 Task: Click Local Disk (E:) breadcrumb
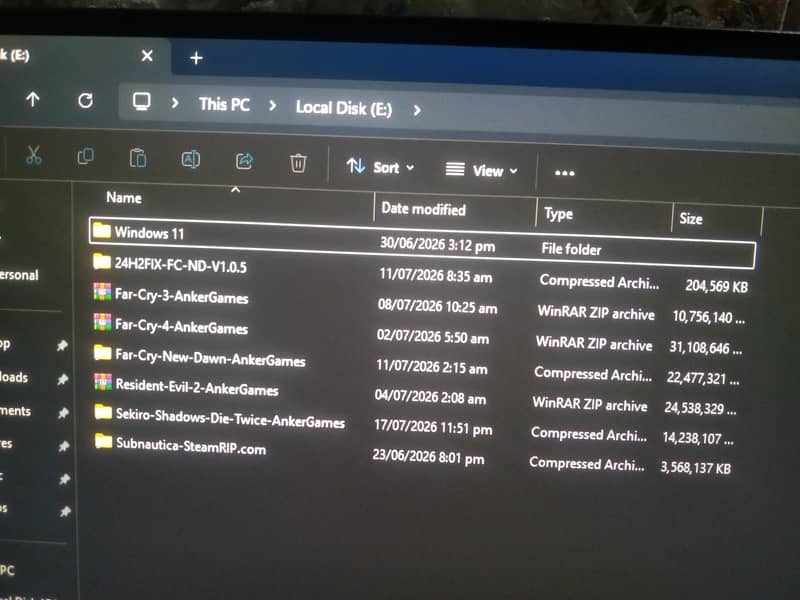tap(344, 108)
